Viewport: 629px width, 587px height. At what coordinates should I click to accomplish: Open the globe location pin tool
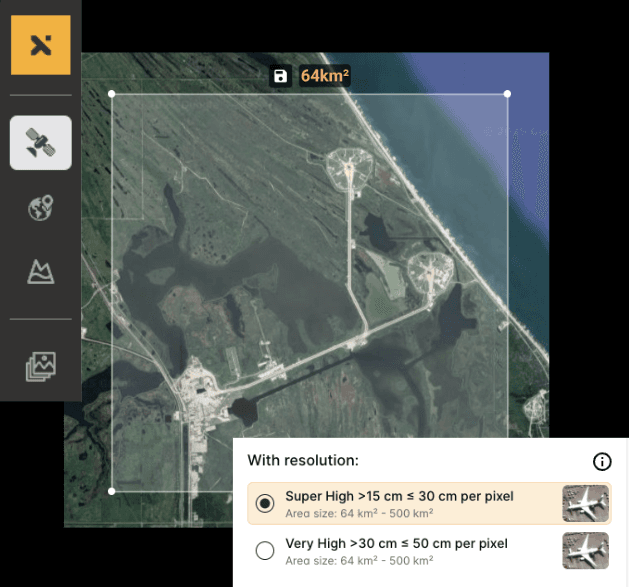click(41, 209)
